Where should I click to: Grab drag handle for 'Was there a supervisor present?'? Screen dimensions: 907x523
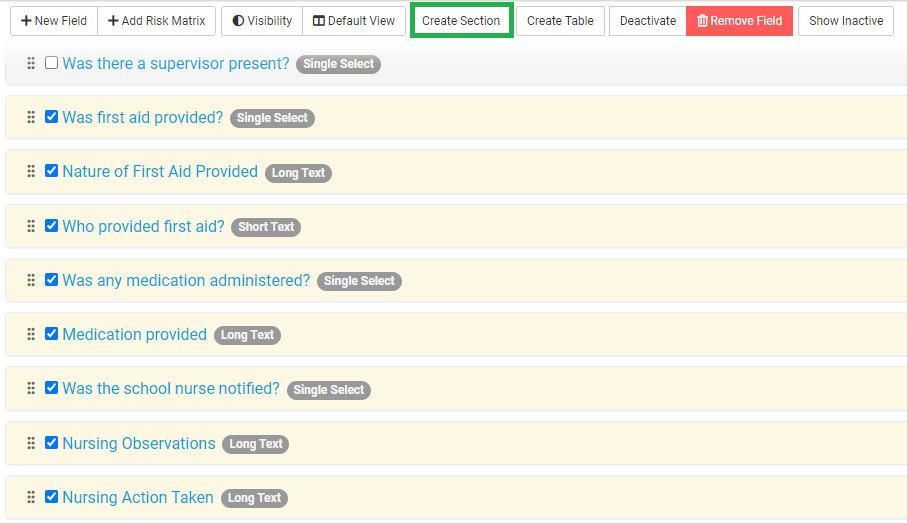pyautogui.click(x=31, y=63)
